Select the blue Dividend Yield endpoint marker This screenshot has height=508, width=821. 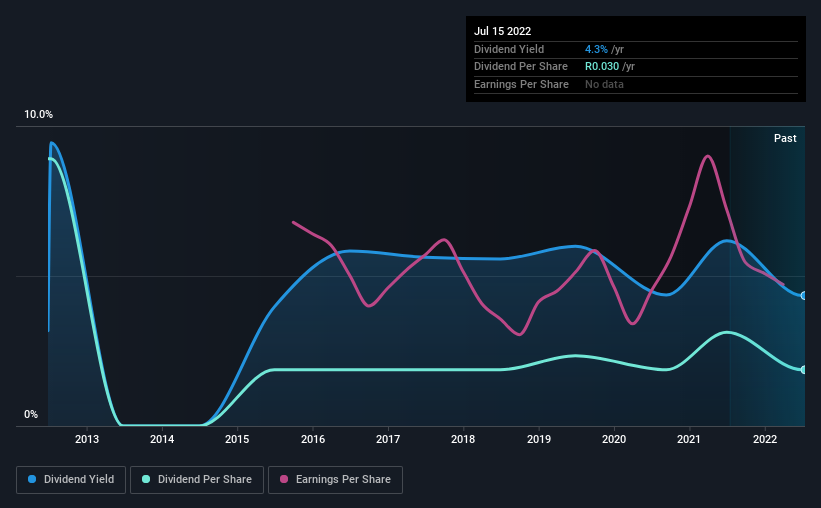point(803,296)
